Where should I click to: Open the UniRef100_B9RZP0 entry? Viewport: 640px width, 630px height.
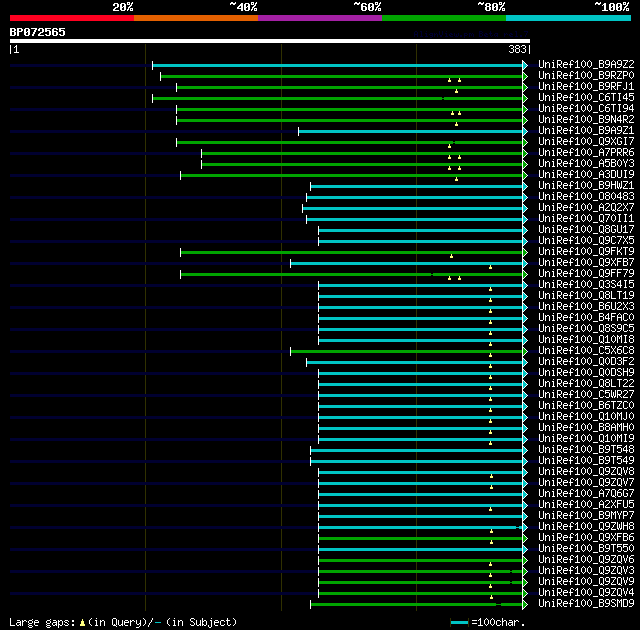point(586,75)
